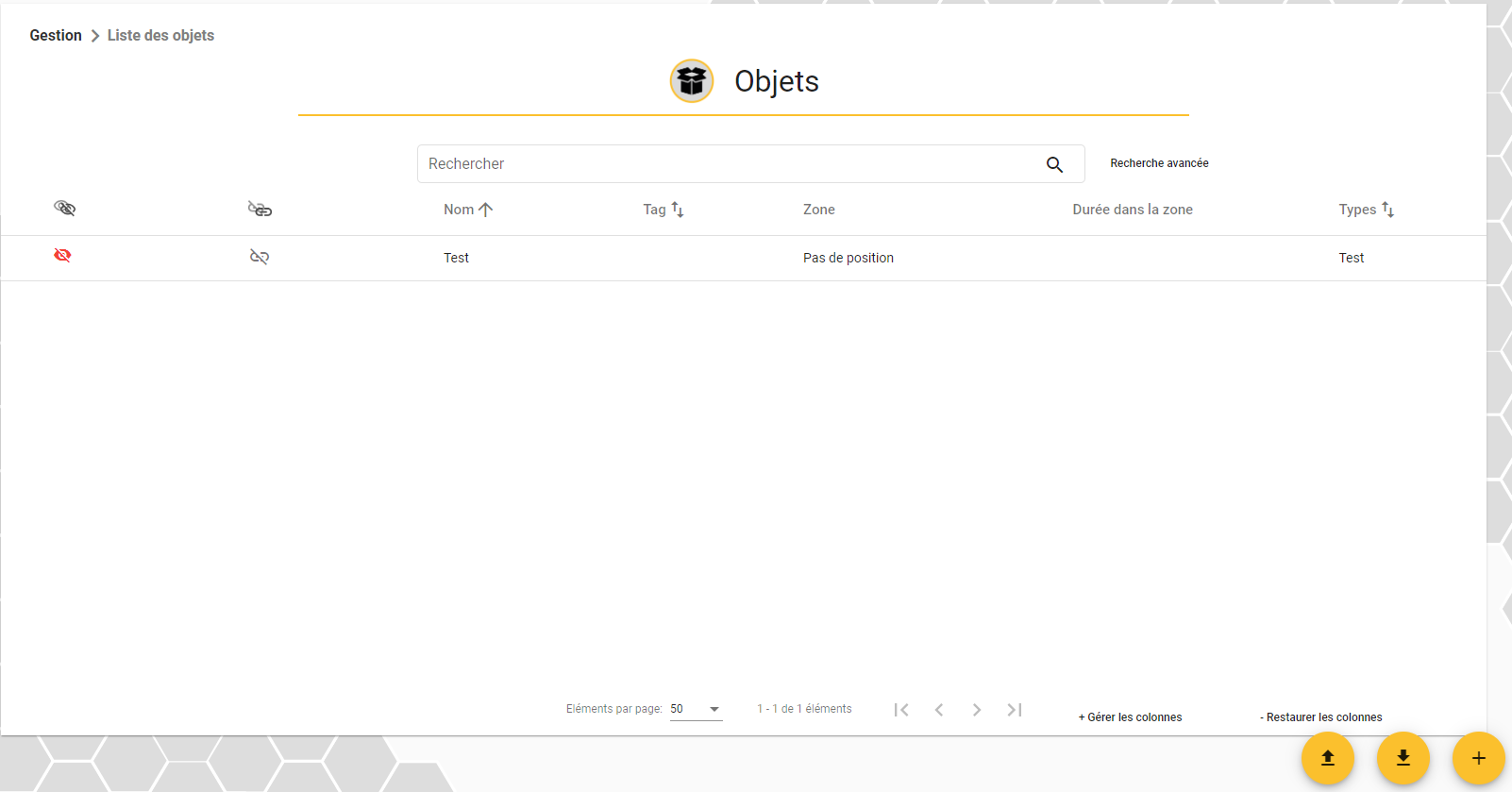This screenshot has height=792, width=1512.
Task: Click the link column header icon
Action: point(260,209)
